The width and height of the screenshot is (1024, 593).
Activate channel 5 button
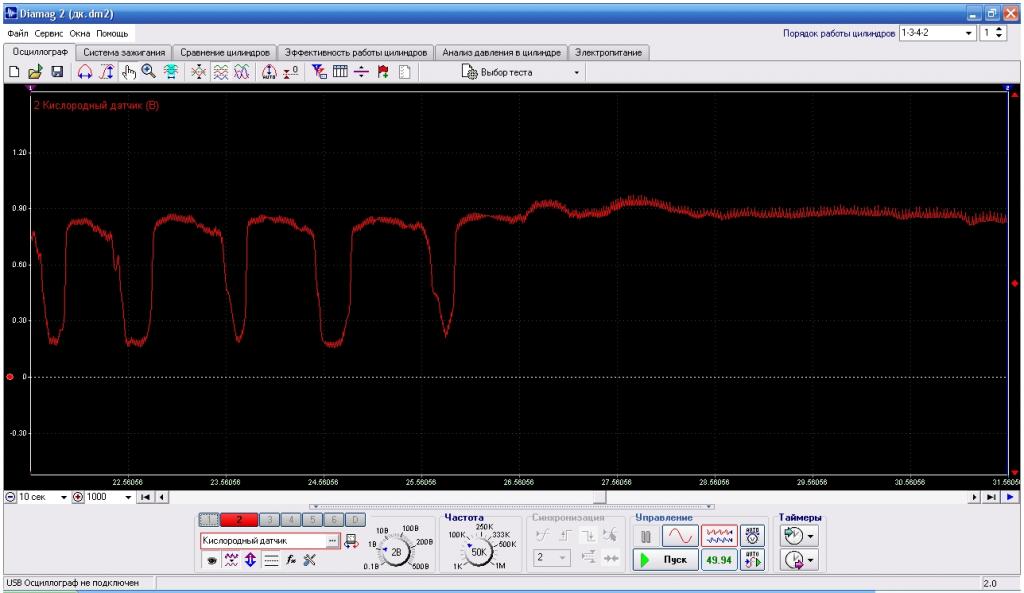[x=312, y=520]
